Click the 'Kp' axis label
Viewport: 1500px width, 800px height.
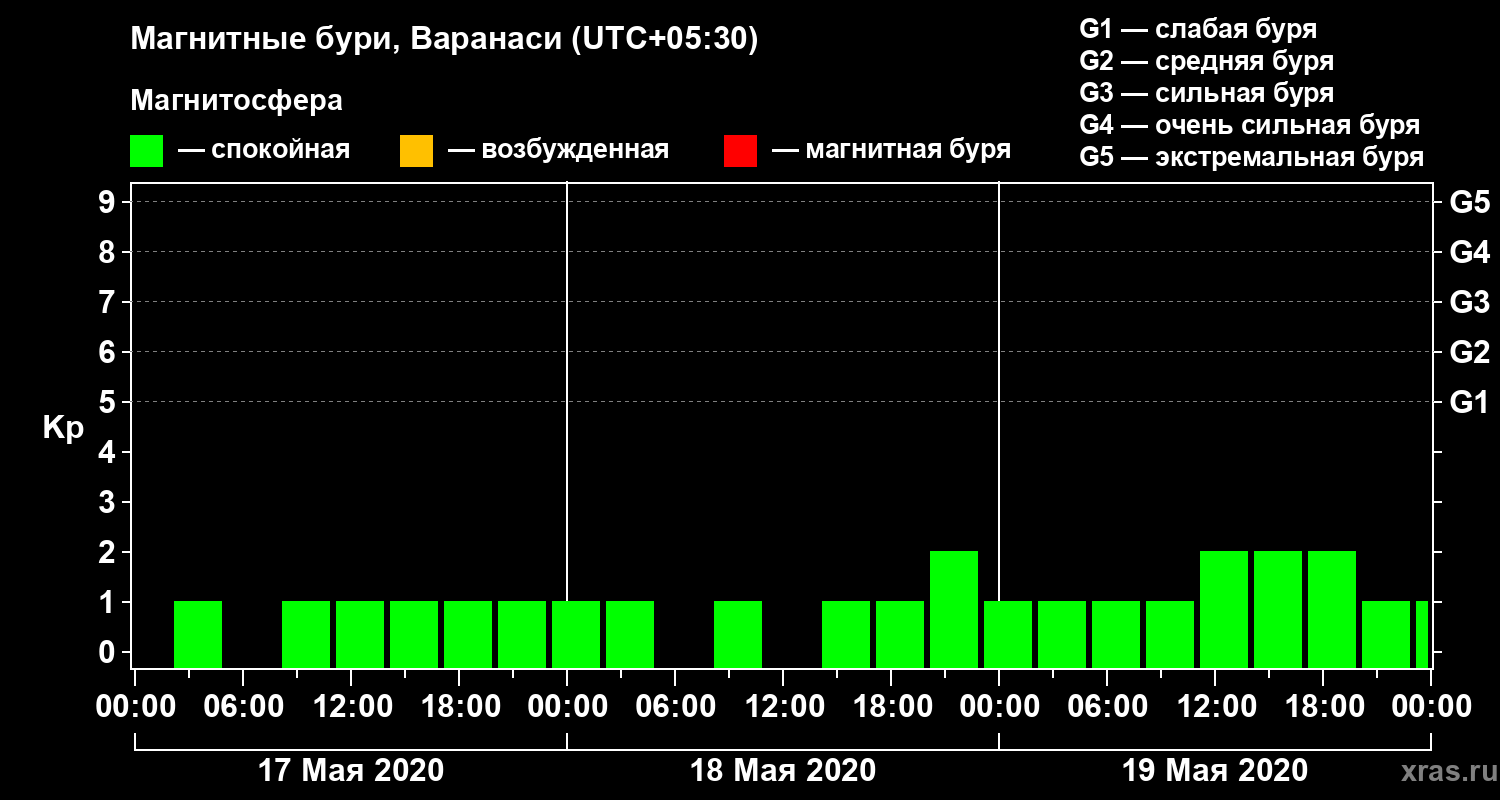pyautogui.click(x=63, y=429)
